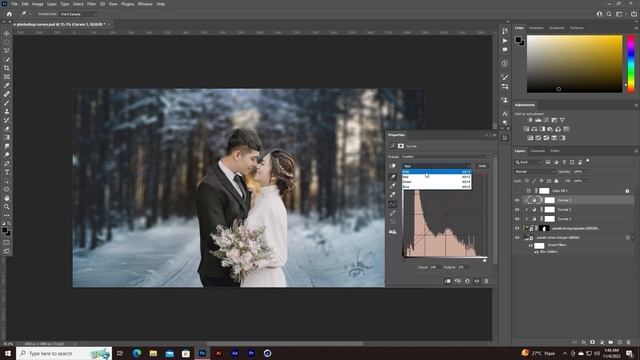Choose RGB from the channel list
Screen dimensions: 640x360
click(x=437, y=172)
